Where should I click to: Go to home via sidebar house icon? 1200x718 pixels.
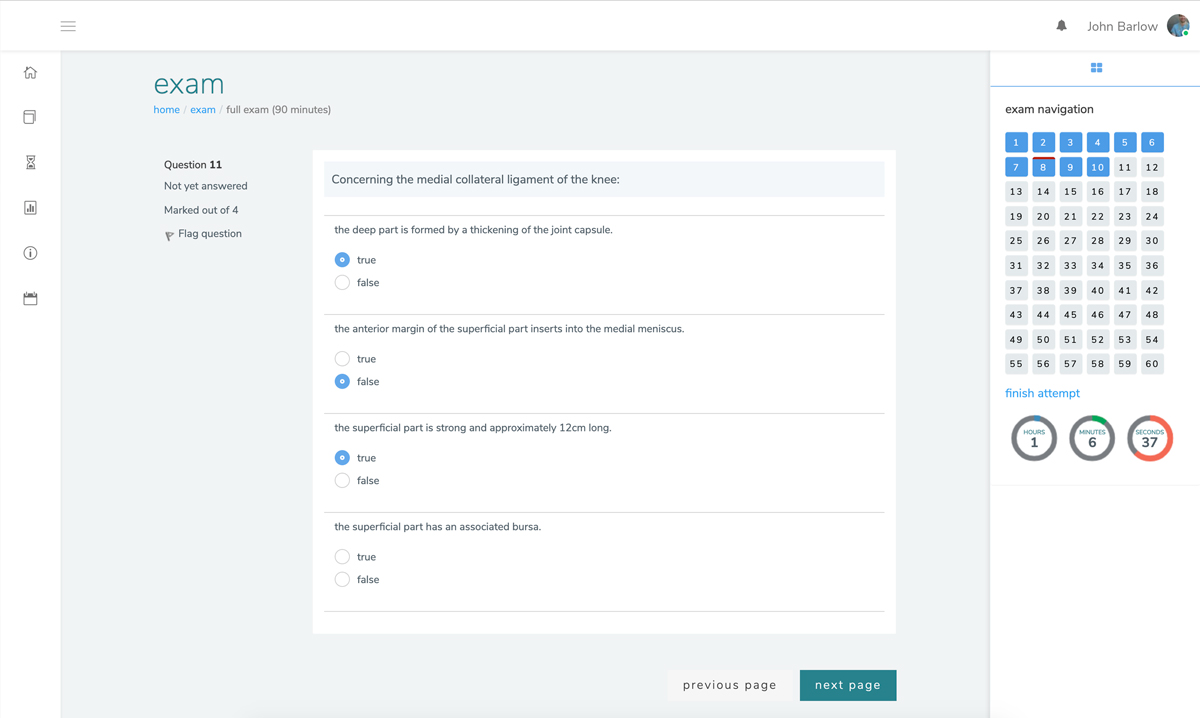30,73
